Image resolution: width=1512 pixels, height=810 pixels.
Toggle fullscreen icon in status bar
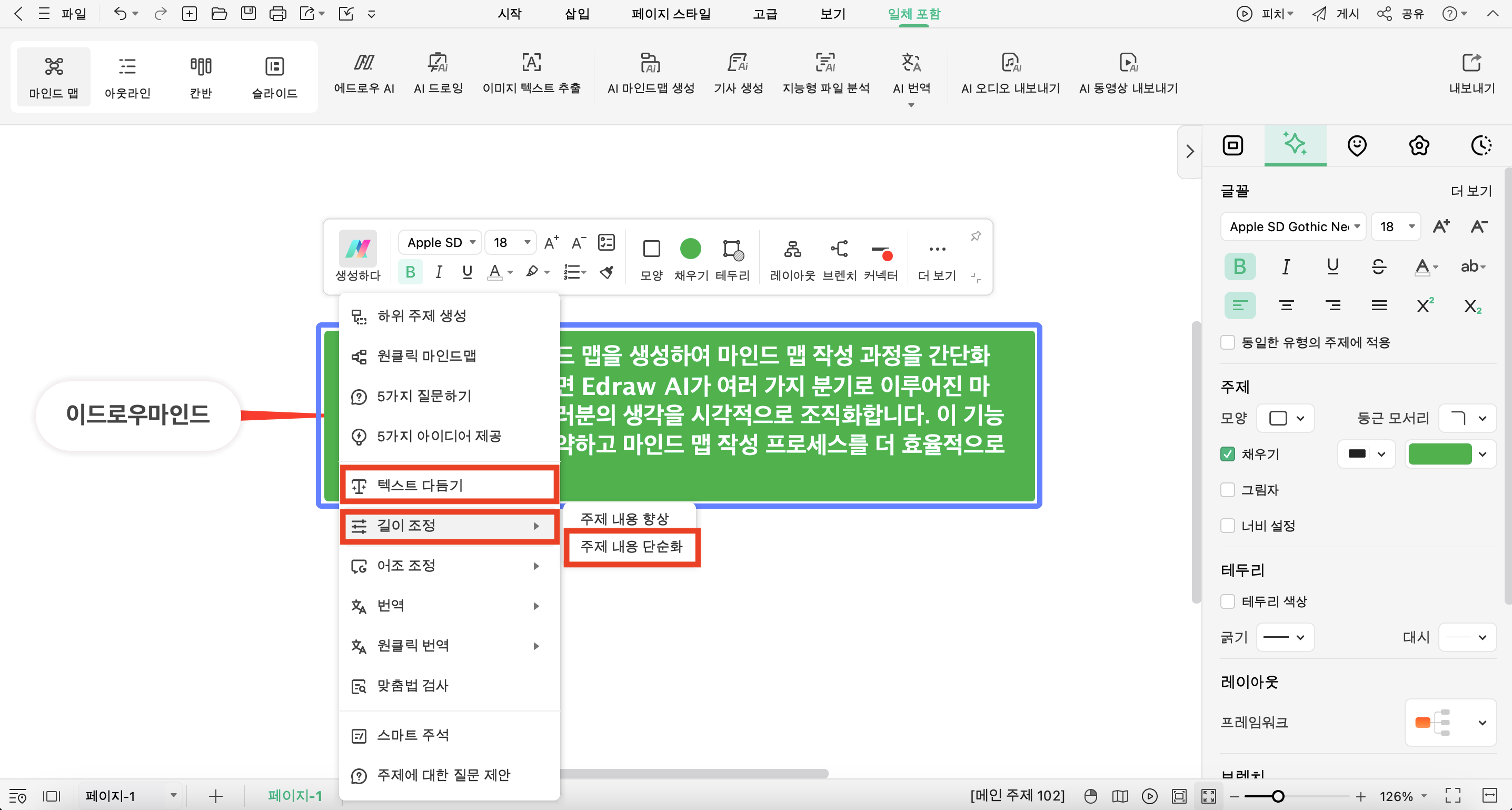point(1453,796)
